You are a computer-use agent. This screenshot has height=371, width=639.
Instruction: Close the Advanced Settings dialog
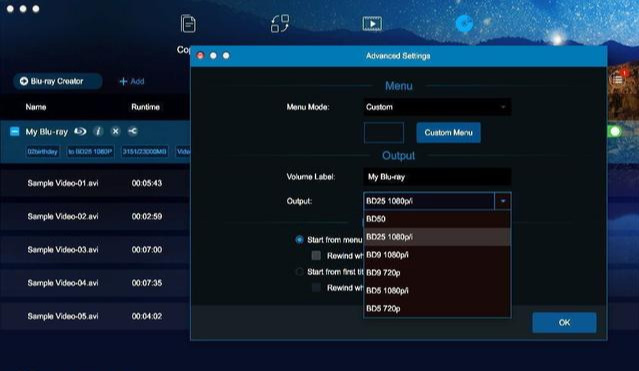click(x=200, y=55)
